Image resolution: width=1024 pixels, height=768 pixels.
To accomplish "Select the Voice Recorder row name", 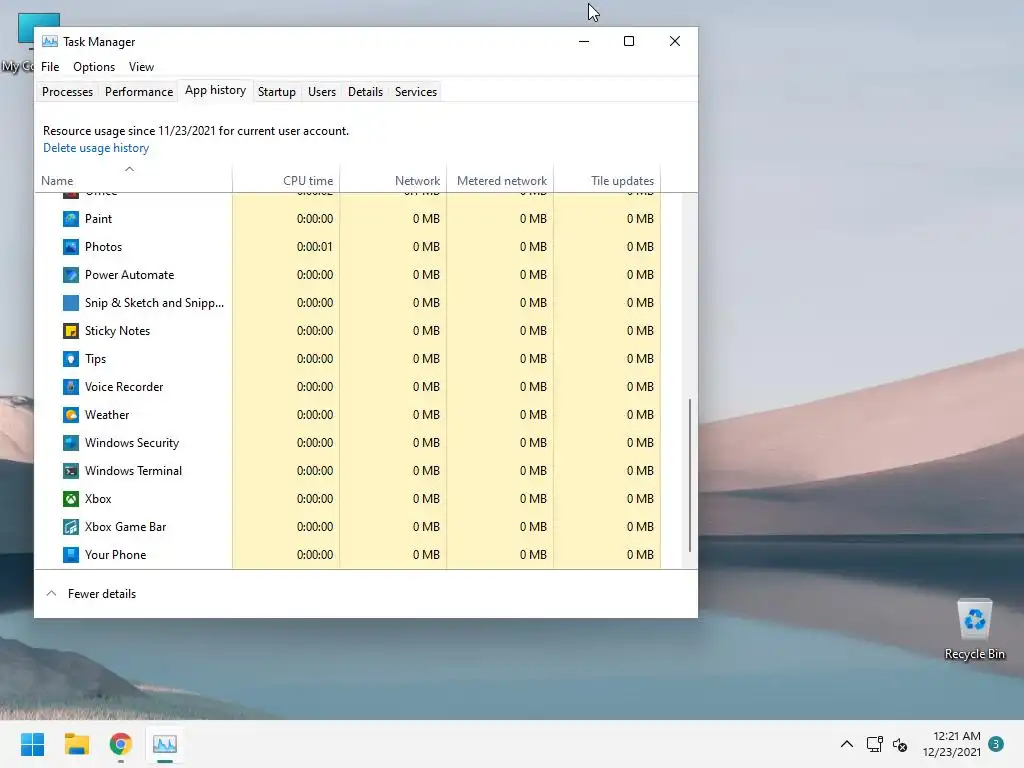I will tap(124, 387).
